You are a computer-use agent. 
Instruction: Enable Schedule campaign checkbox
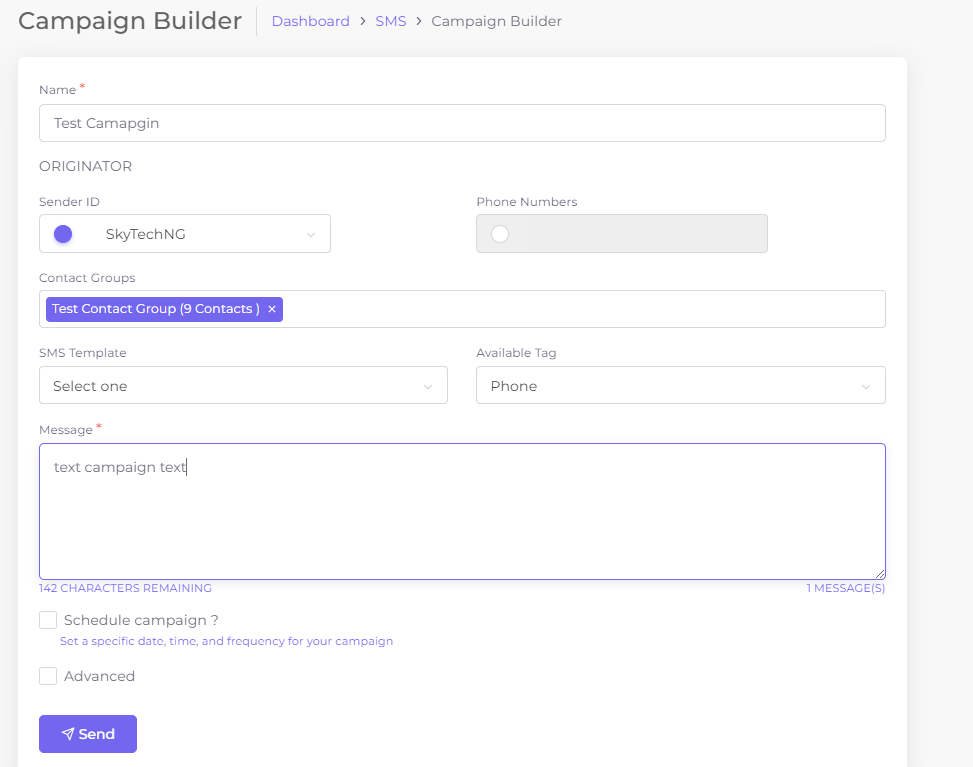48,620
